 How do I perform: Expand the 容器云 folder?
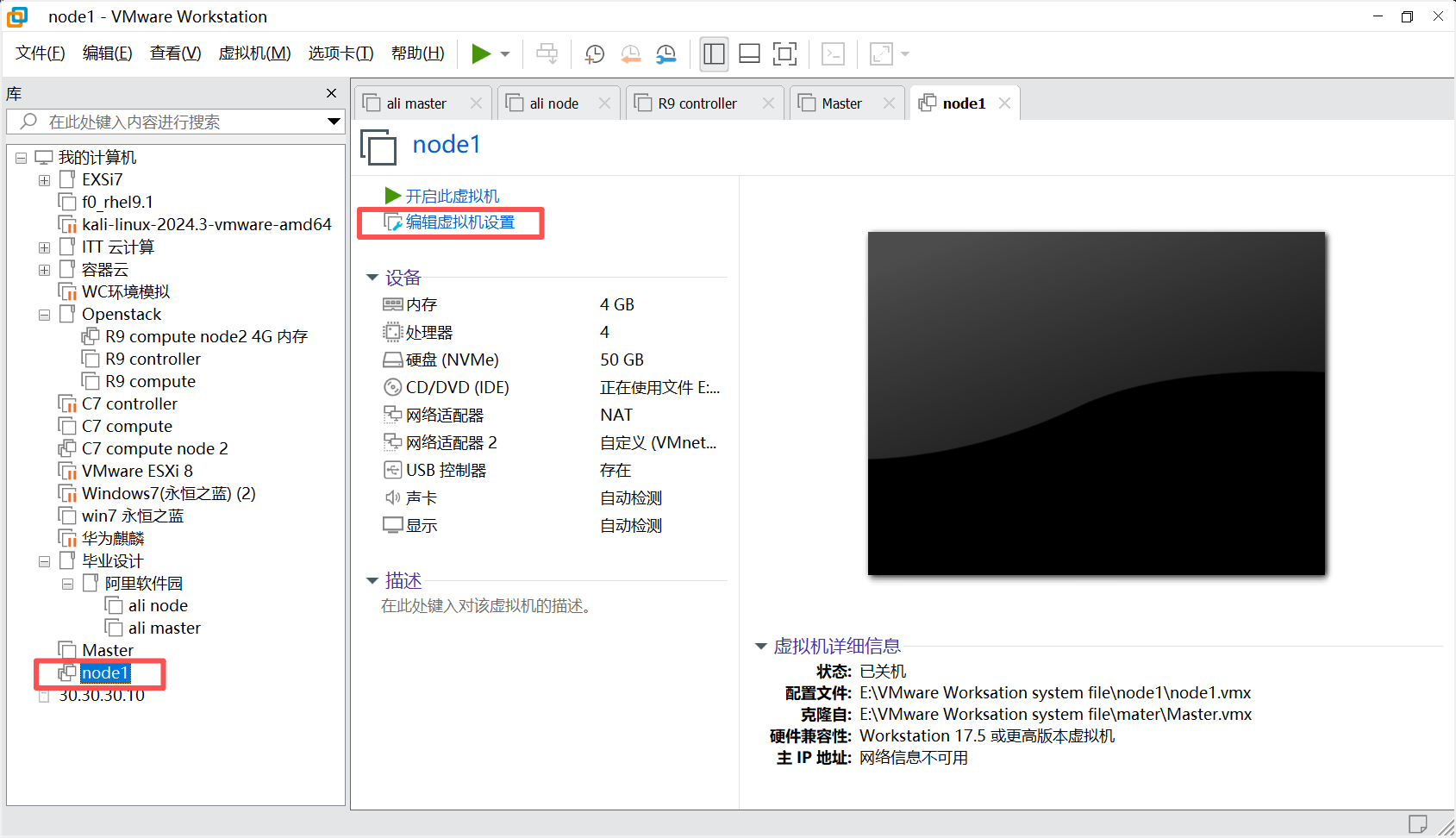[x=44, y=270]
